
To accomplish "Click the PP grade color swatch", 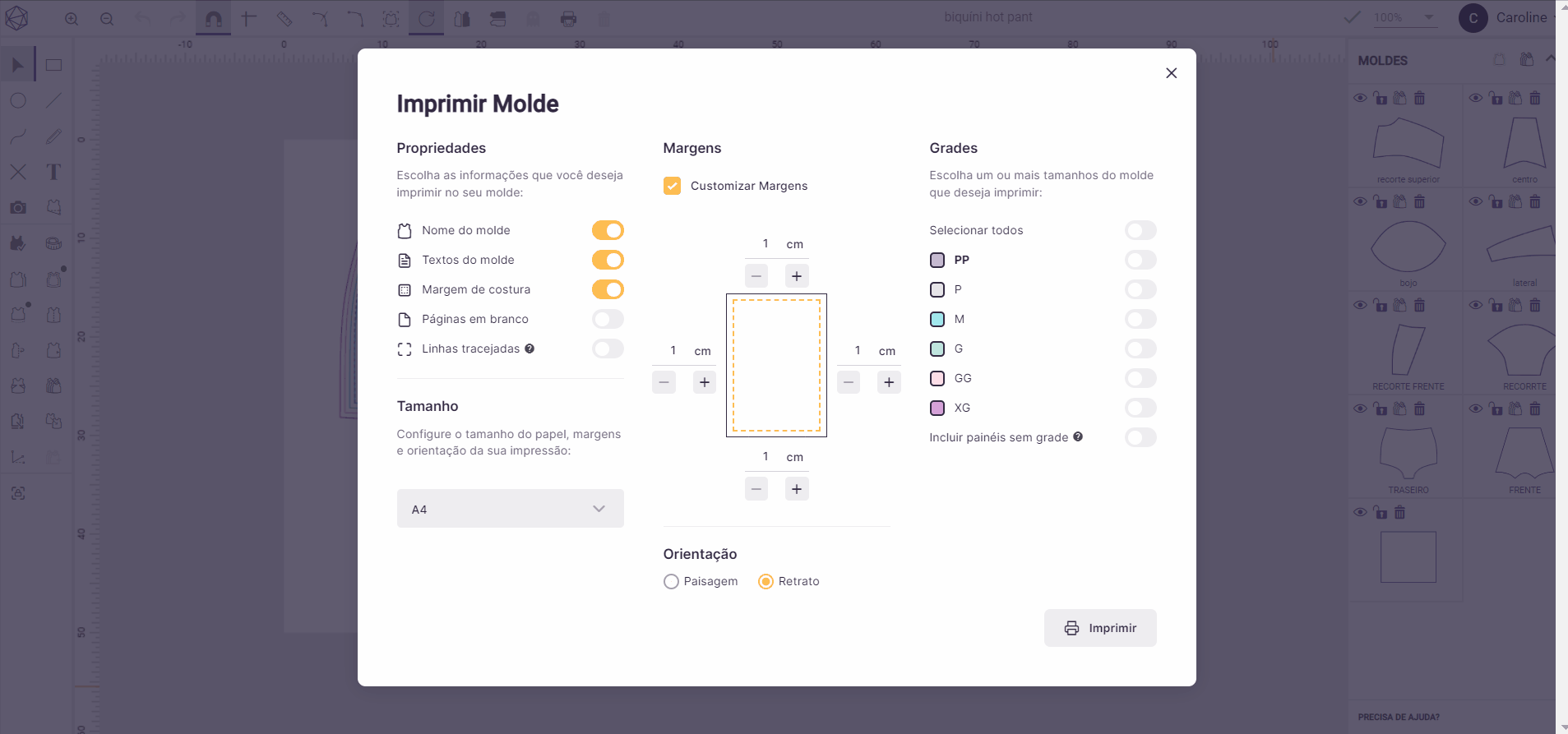I will point(937,261).
